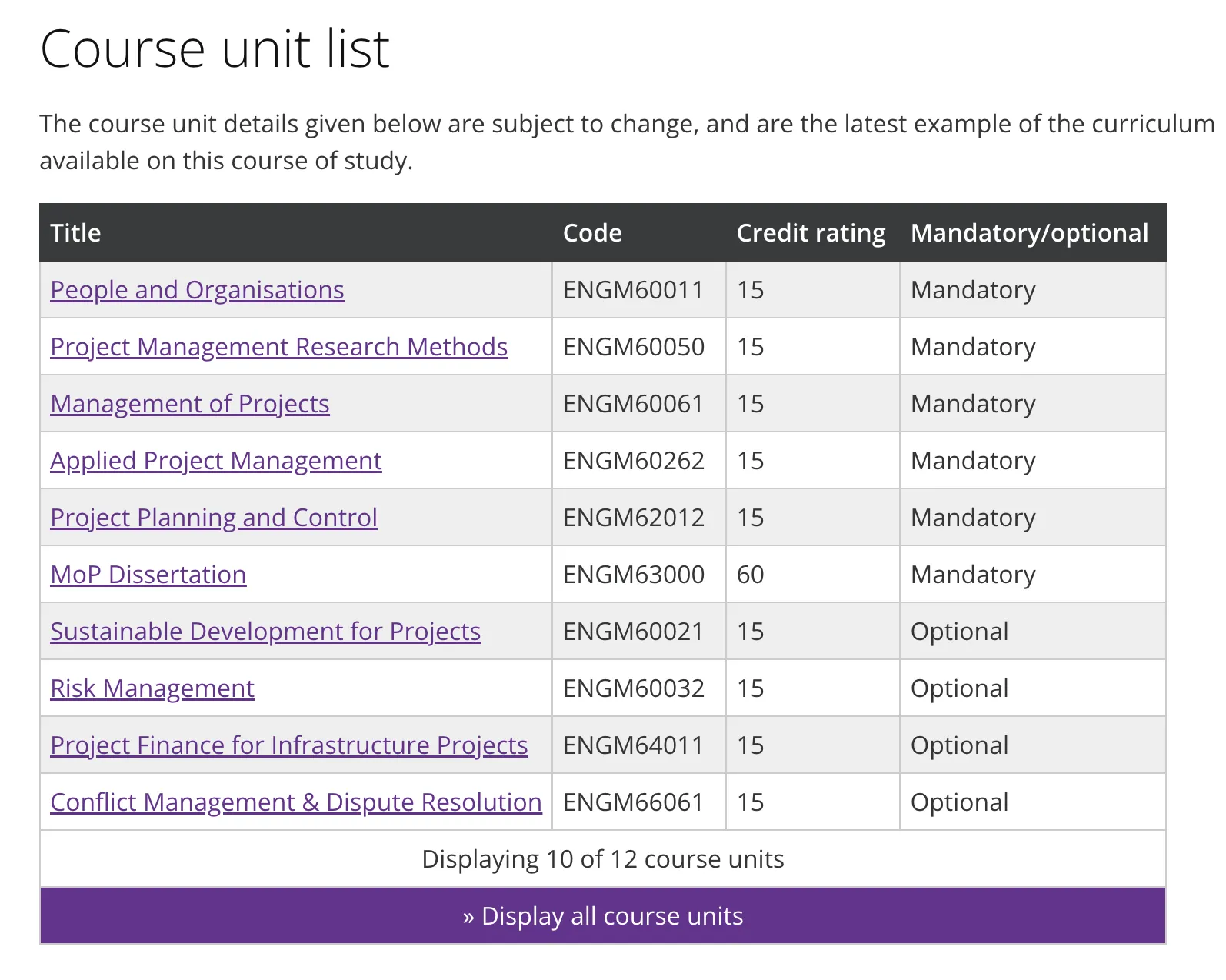Viewport: 1226px width, 980px height.
Task: Click the ENGM60011 code cell
Action: [633, 290]
